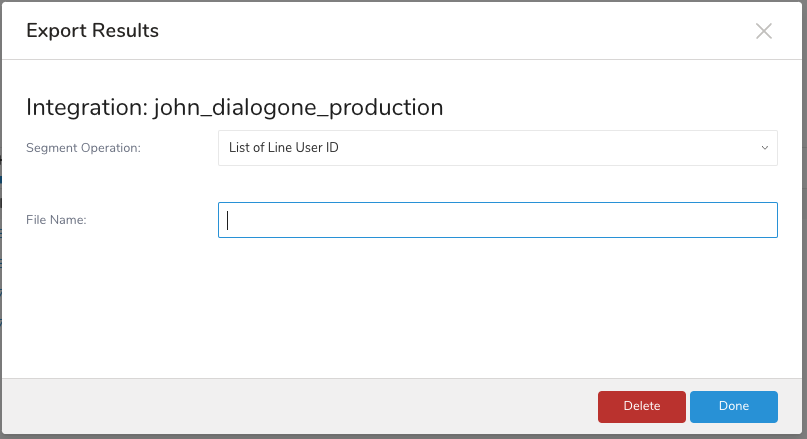807x439 pixels.
Task: Click the chevron arrow in Segment Operation
Action: click(x=764, y=148)
